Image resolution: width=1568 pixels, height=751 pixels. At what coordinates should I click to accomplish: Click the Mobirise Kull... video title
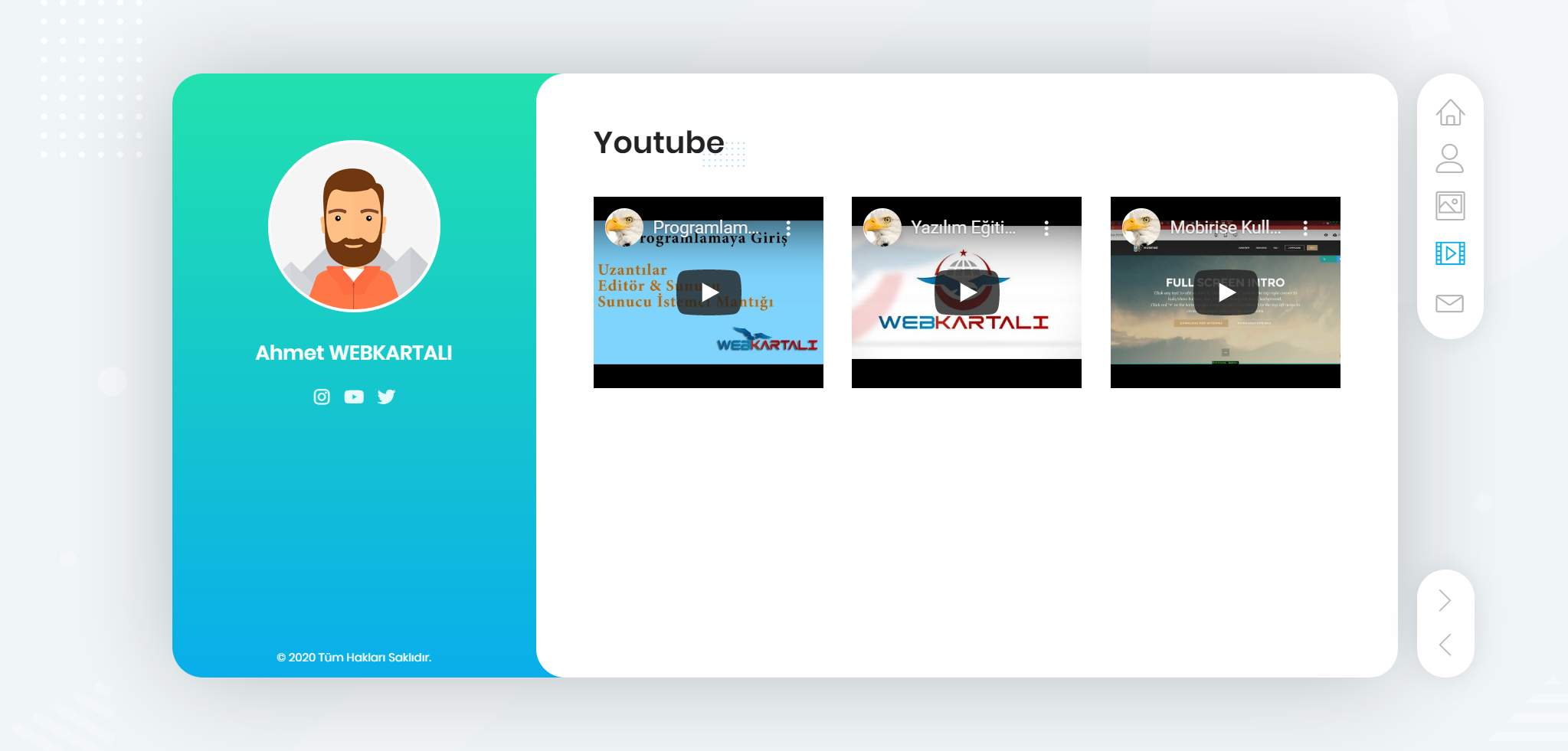(1225, 227)
